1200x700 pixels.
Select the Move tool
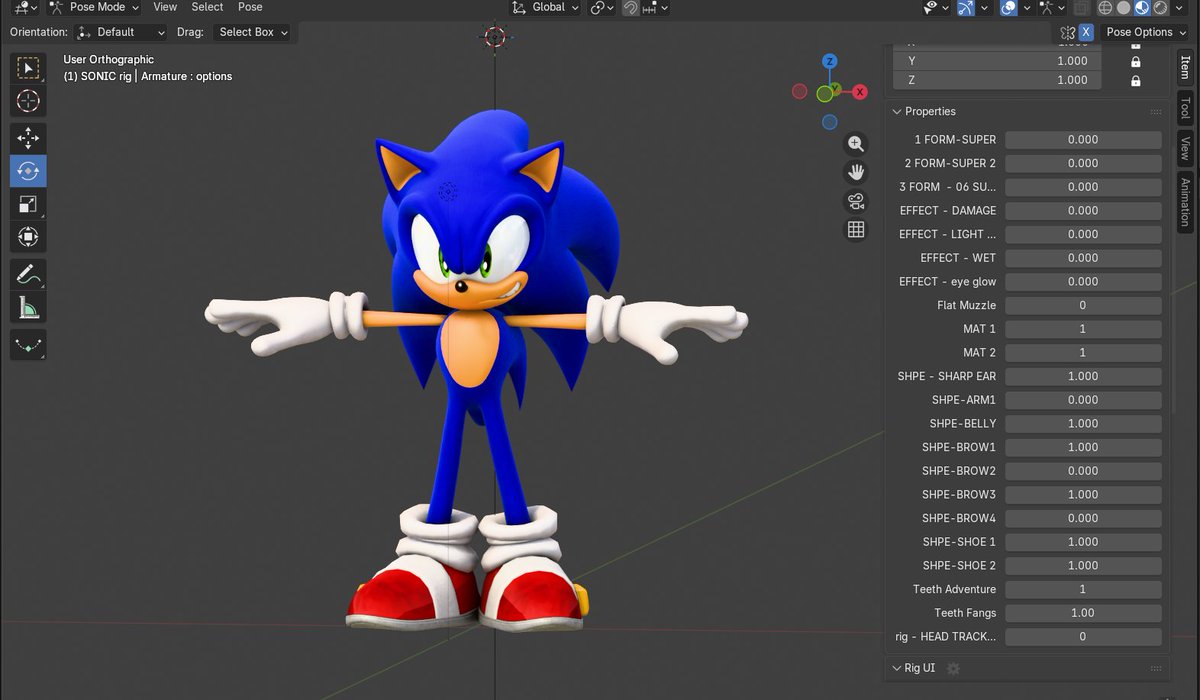pos(28,138)
